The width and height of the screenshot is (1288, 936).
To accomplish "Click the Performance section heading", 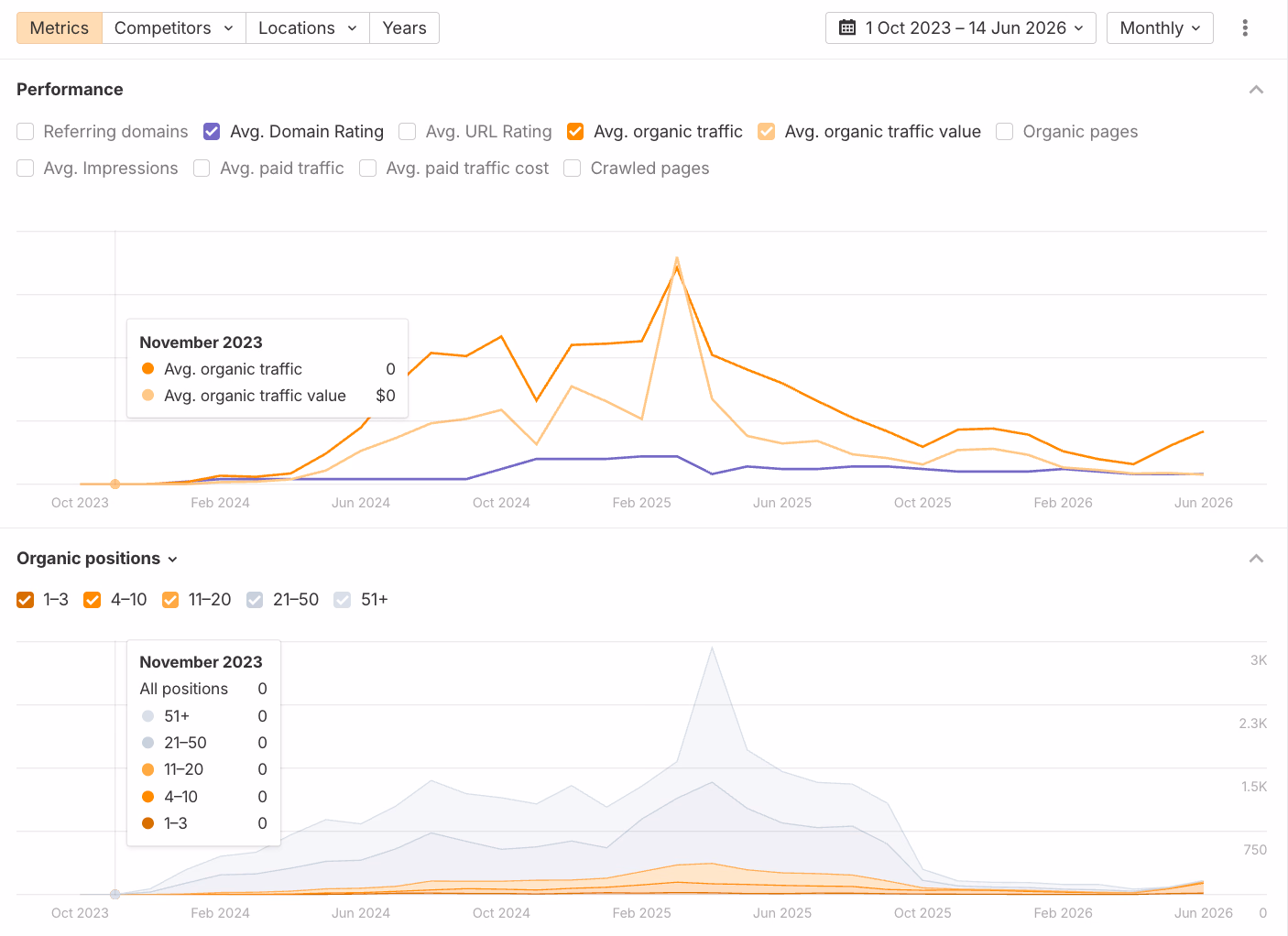I will [x=70, y=90].
